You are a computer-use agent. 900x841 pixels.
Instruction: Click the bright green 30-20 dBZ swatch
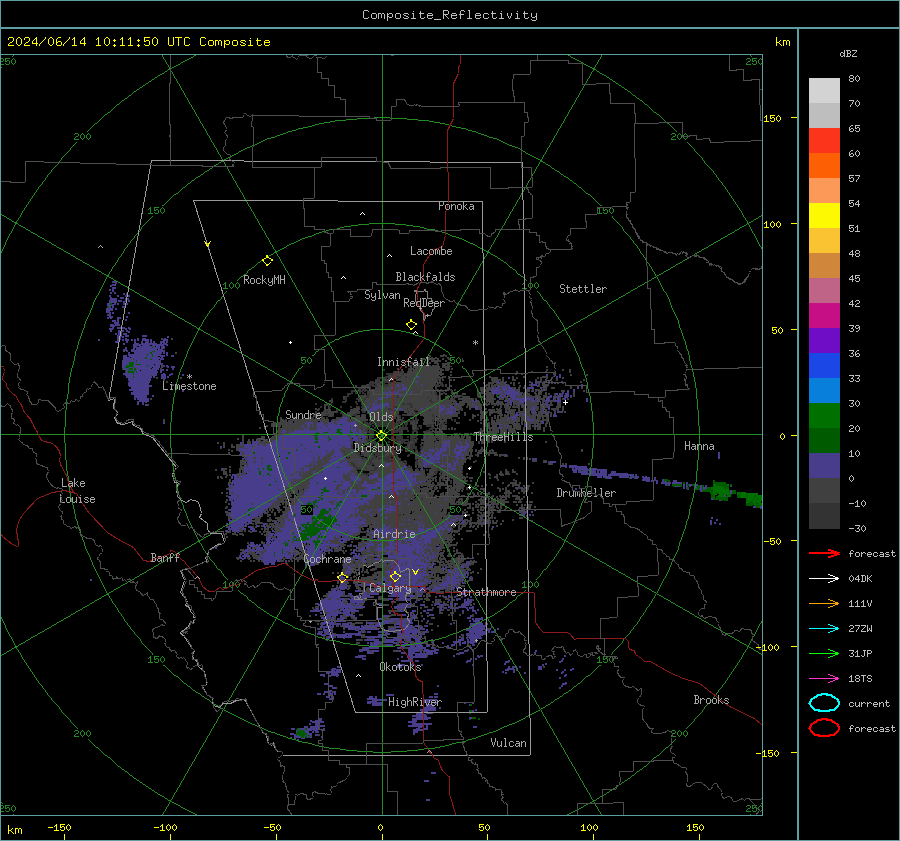tap(824, 416)
